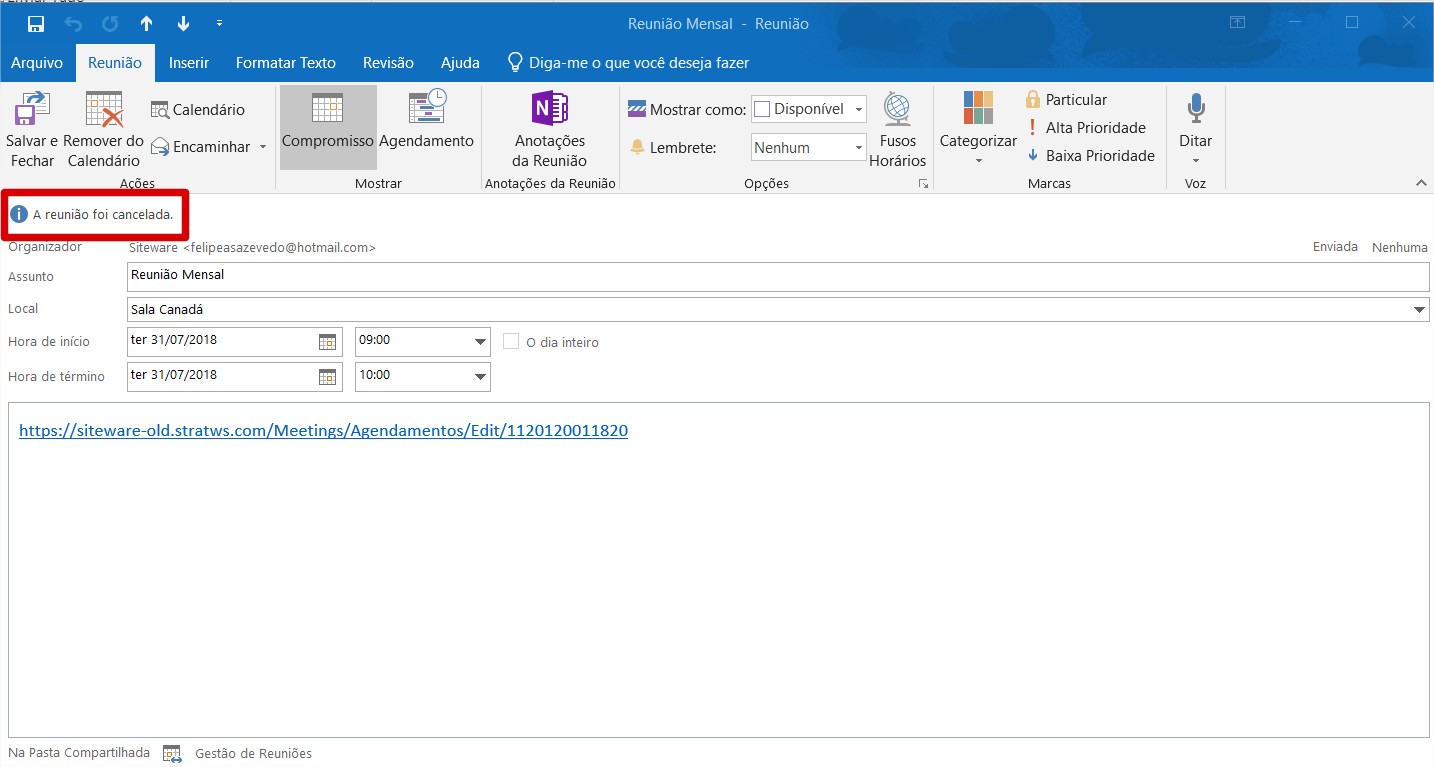This screenshot has width=1434, height=767.
Task: Click Remover do Calendário icon
Action: [x=104, y=109]
